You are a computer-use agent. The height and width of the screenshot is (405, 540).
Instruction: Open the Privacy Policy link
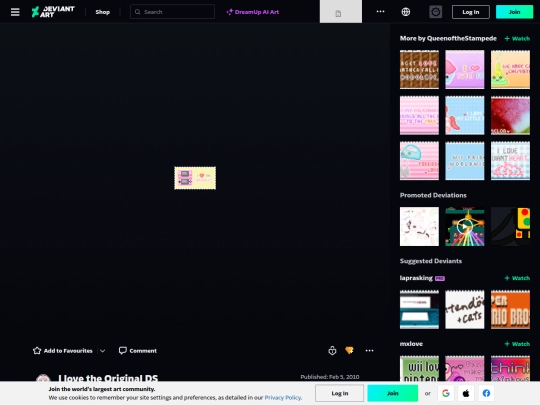(283, 397)
